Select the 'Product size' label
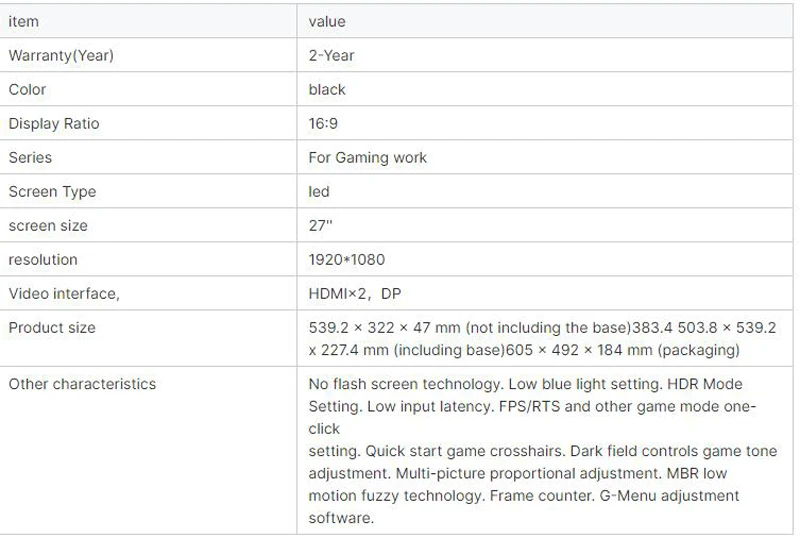Image resolution: width=800 pixels, height=538 pixels. [x=52, y=327]
